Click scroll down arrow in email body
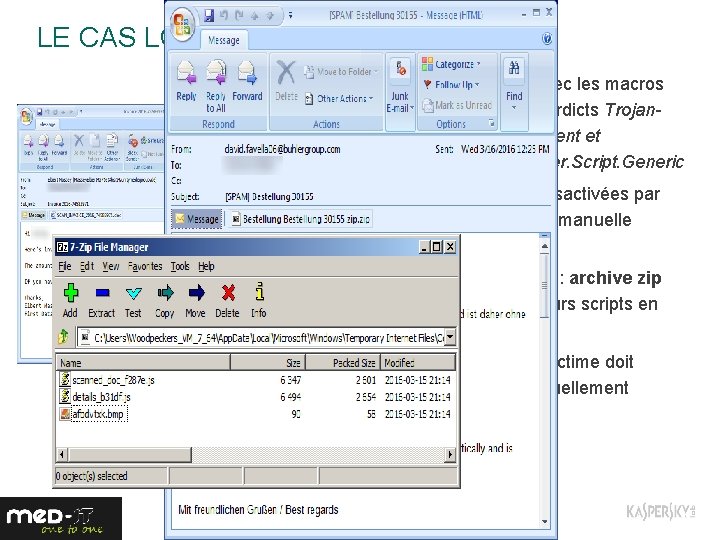Screen dimensions: 720x540 tap(545, 521)
